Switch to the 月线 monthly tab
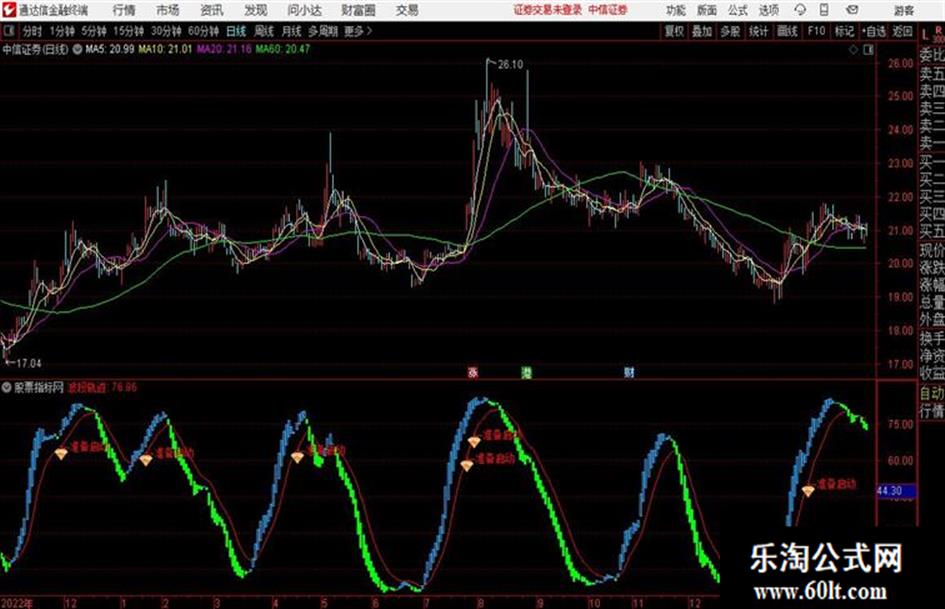The height and width of the screenshot is (609, 945). tap(292, 31)
